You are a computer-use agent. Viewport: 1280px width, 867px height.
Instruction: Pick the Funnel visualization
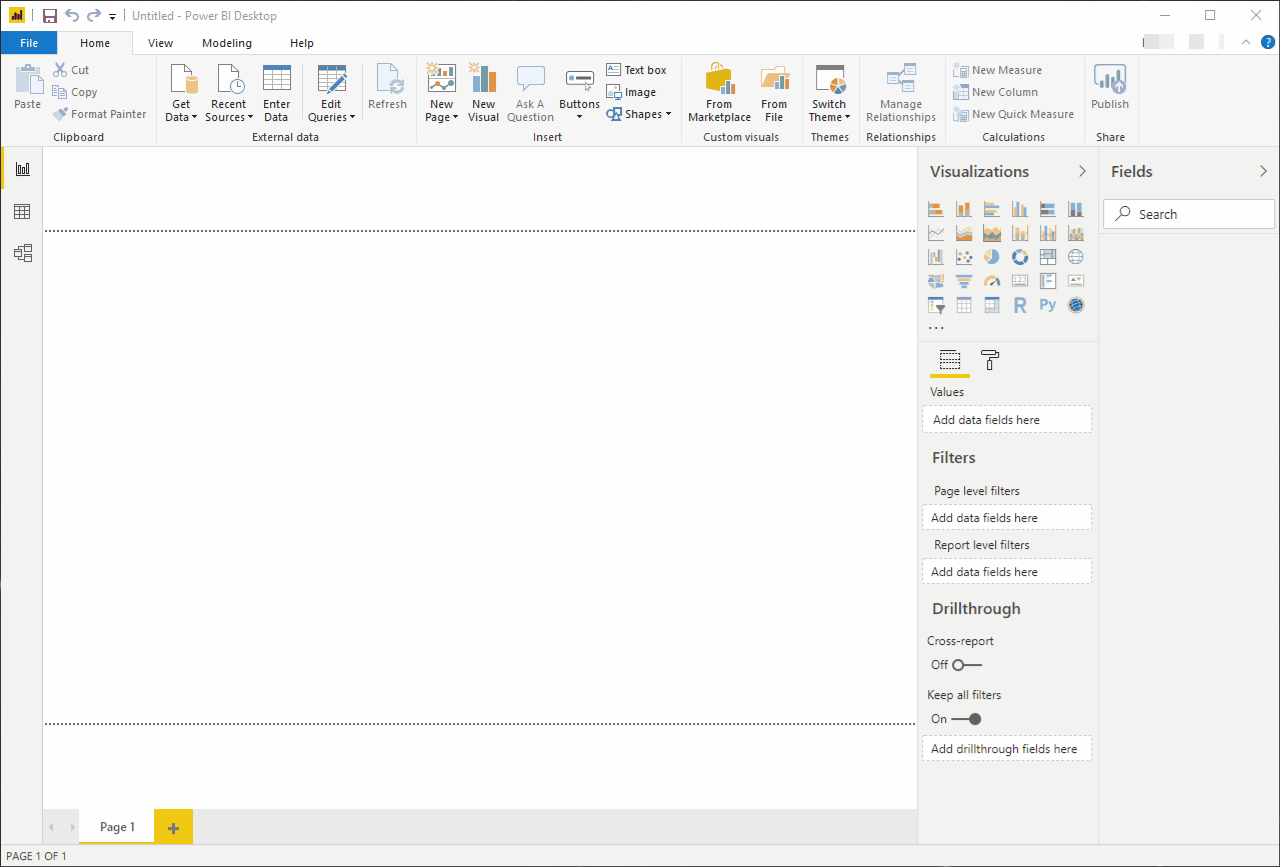pos(964,281)
